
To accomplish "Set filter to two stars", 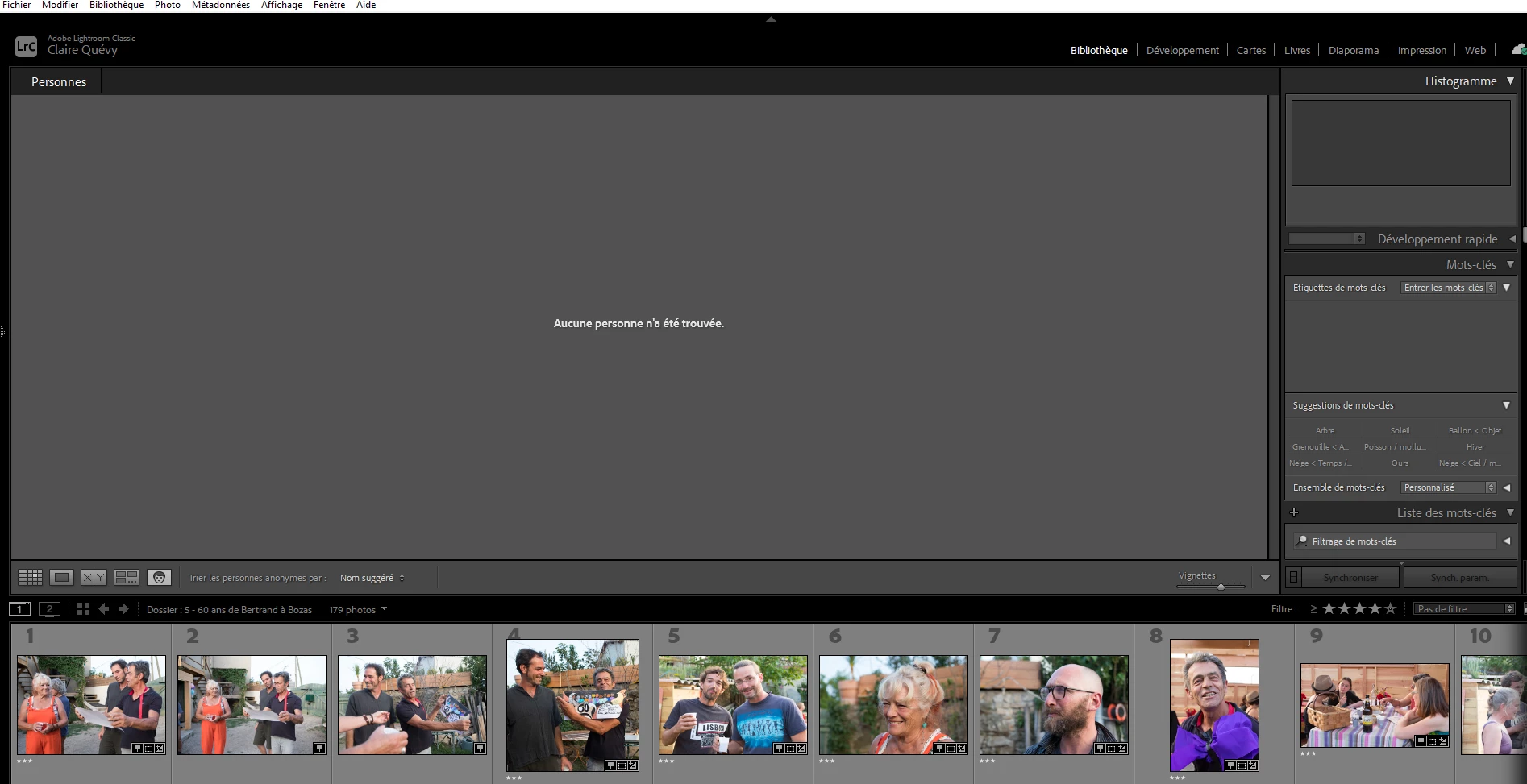I will click(1344, 608).
